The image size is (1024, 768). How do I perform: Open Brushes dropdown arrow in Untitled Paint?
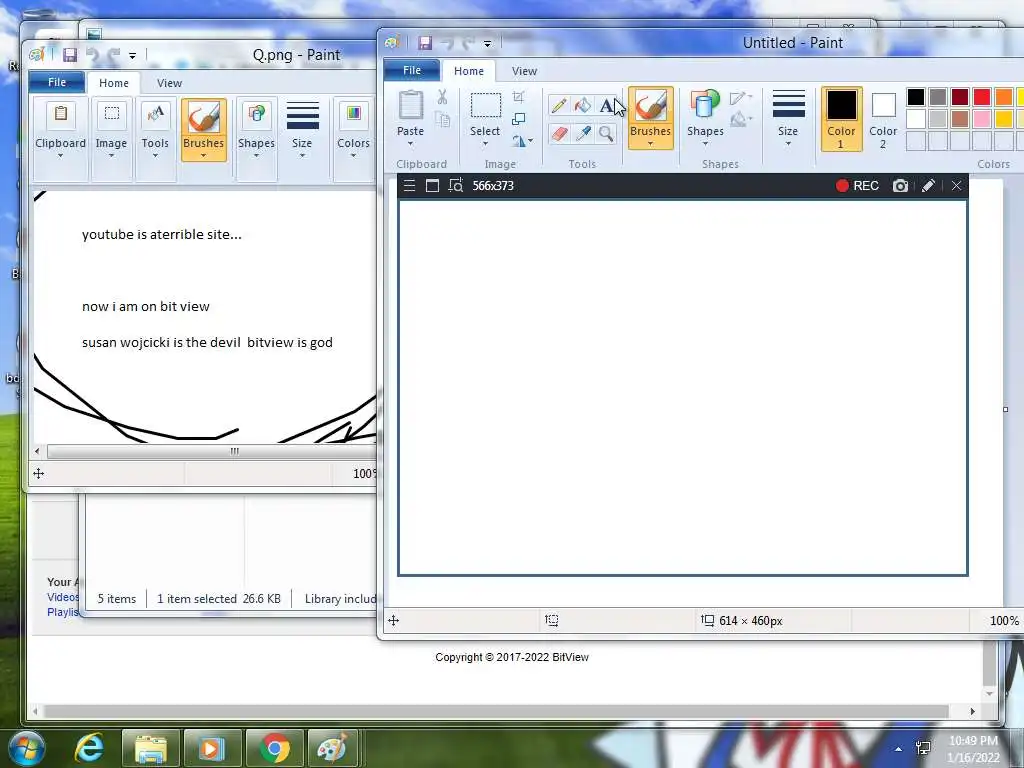click(x=650, y=144)
